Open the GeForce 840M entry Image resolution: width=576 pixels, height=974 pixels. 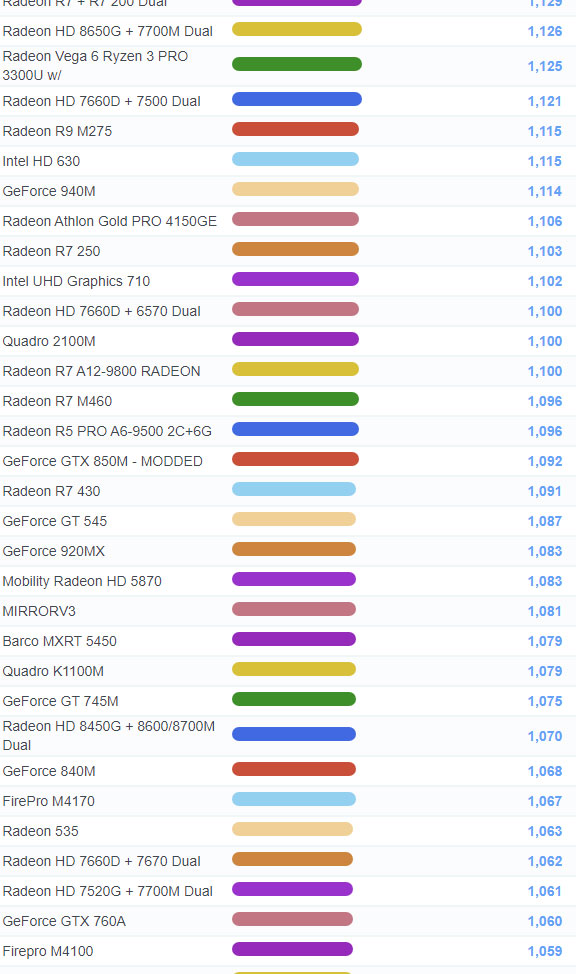pyautogui.click(x=49, y=771)
